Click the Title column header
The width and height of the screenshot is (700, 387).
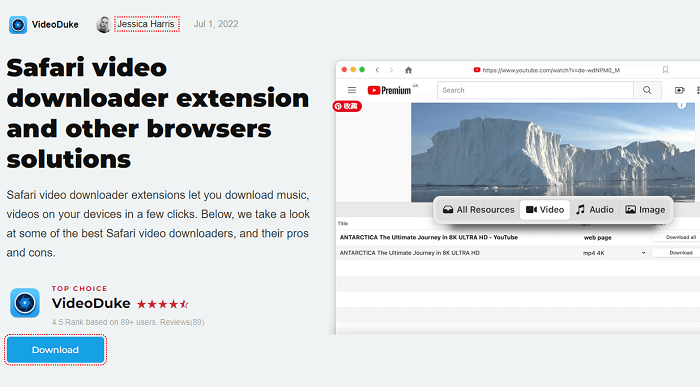click(x=343, y=223)
